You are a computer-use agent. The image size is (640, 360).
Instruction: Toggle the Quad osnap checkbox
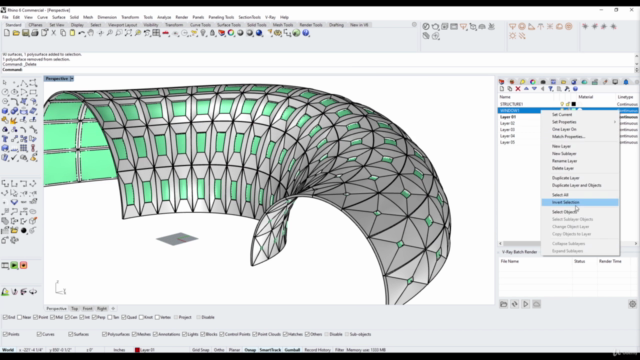(x=124, y=317)
